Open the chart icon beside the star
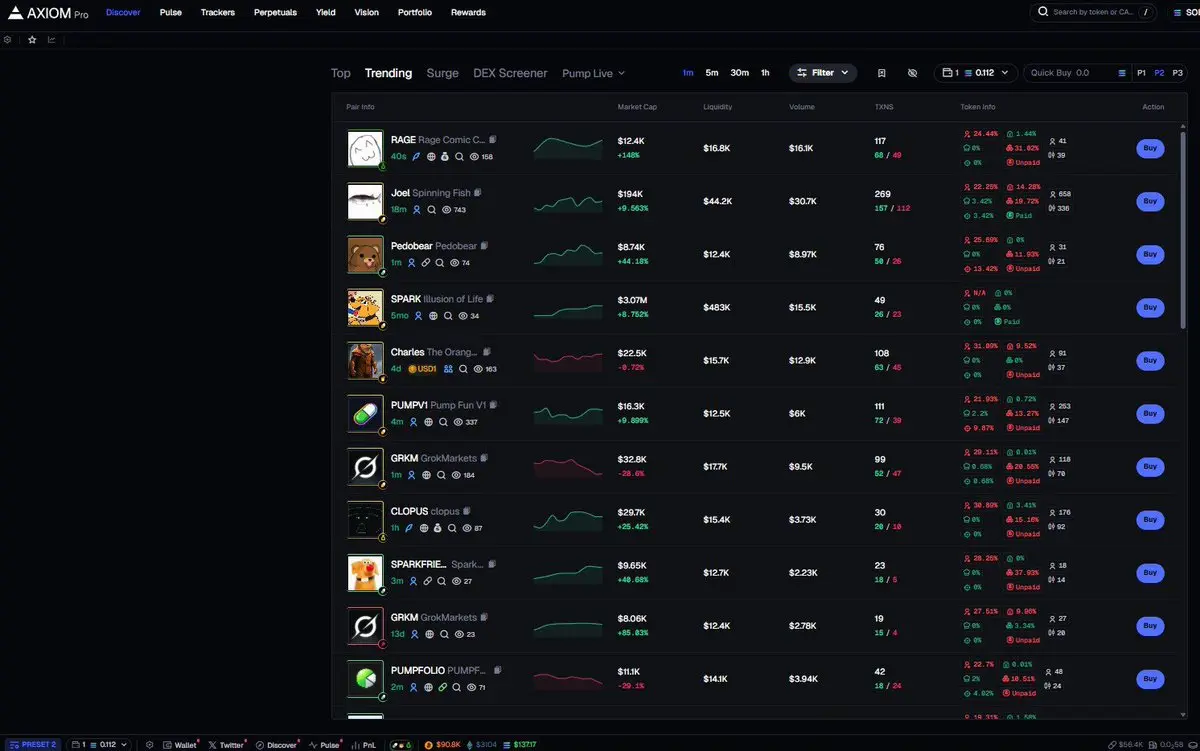1200x751 pixels. [52, 40]
